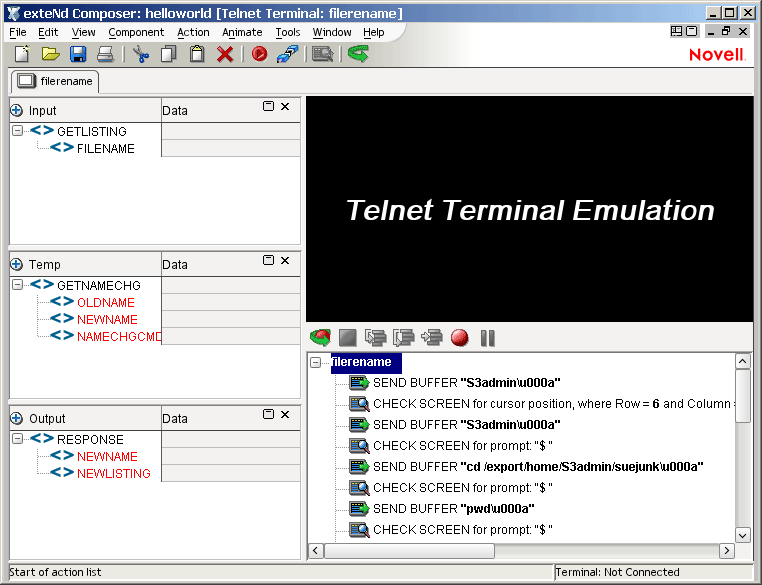Close the Output pane
Image resolution: width=762 pixels, height=585 pixels.
click(x=285, y=414)
